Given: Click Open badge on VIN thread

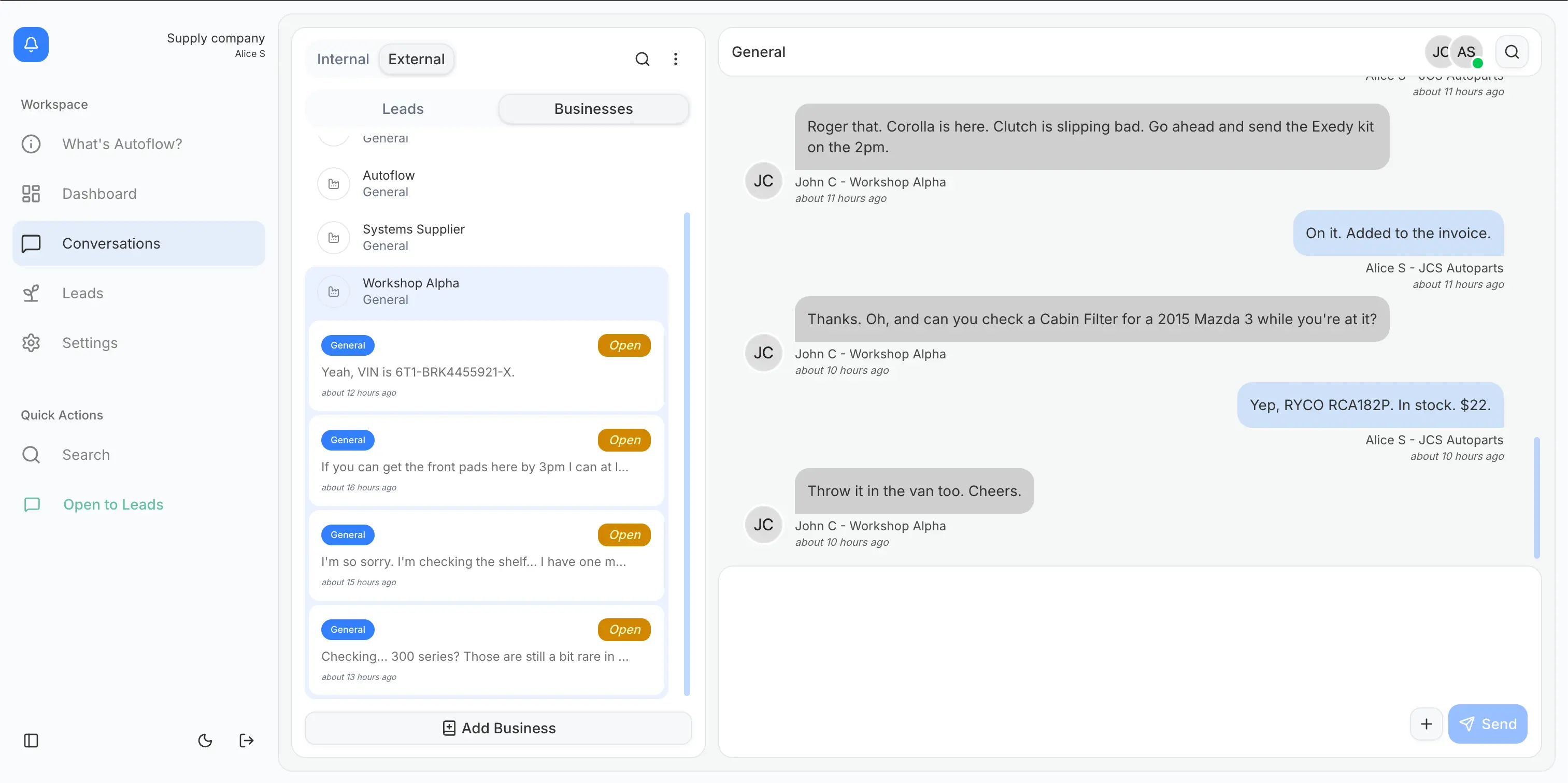Looking at the screenshot, I should point(624,345).
